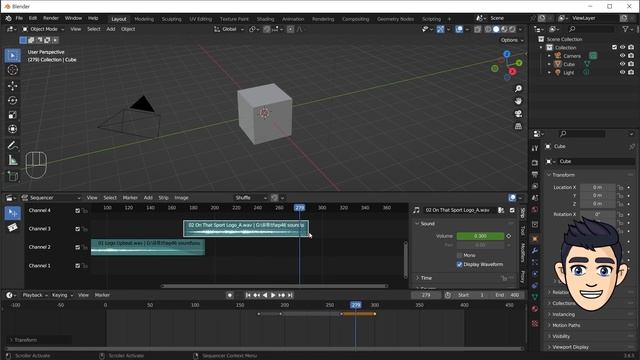Play animation forward
The image size is (640, 360).
tap(273, 295)
